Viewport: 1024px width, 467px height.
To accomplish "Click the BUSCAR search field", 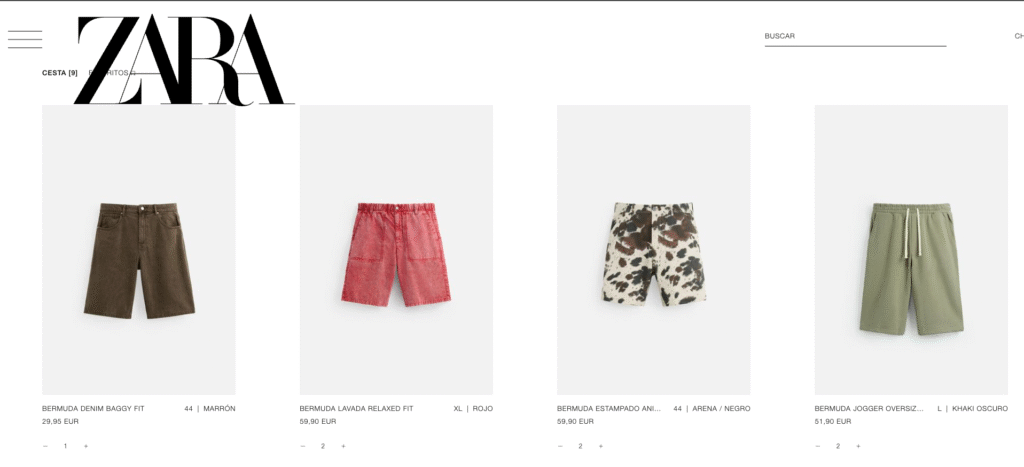I will click(x=855, y=37).
